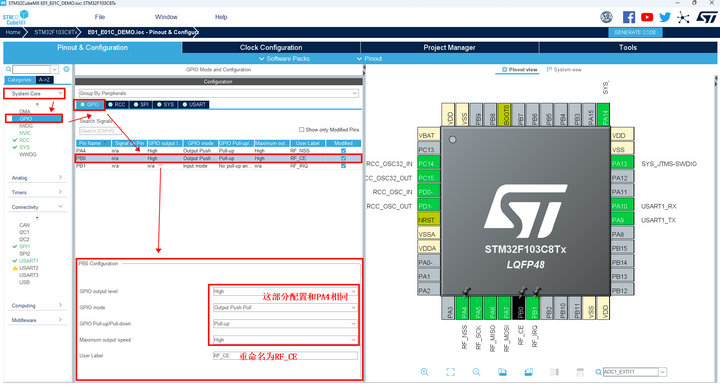The width and height of the screenshot is (720, 387).
Task: Switch to System view toggle
Action: [564, 69]
